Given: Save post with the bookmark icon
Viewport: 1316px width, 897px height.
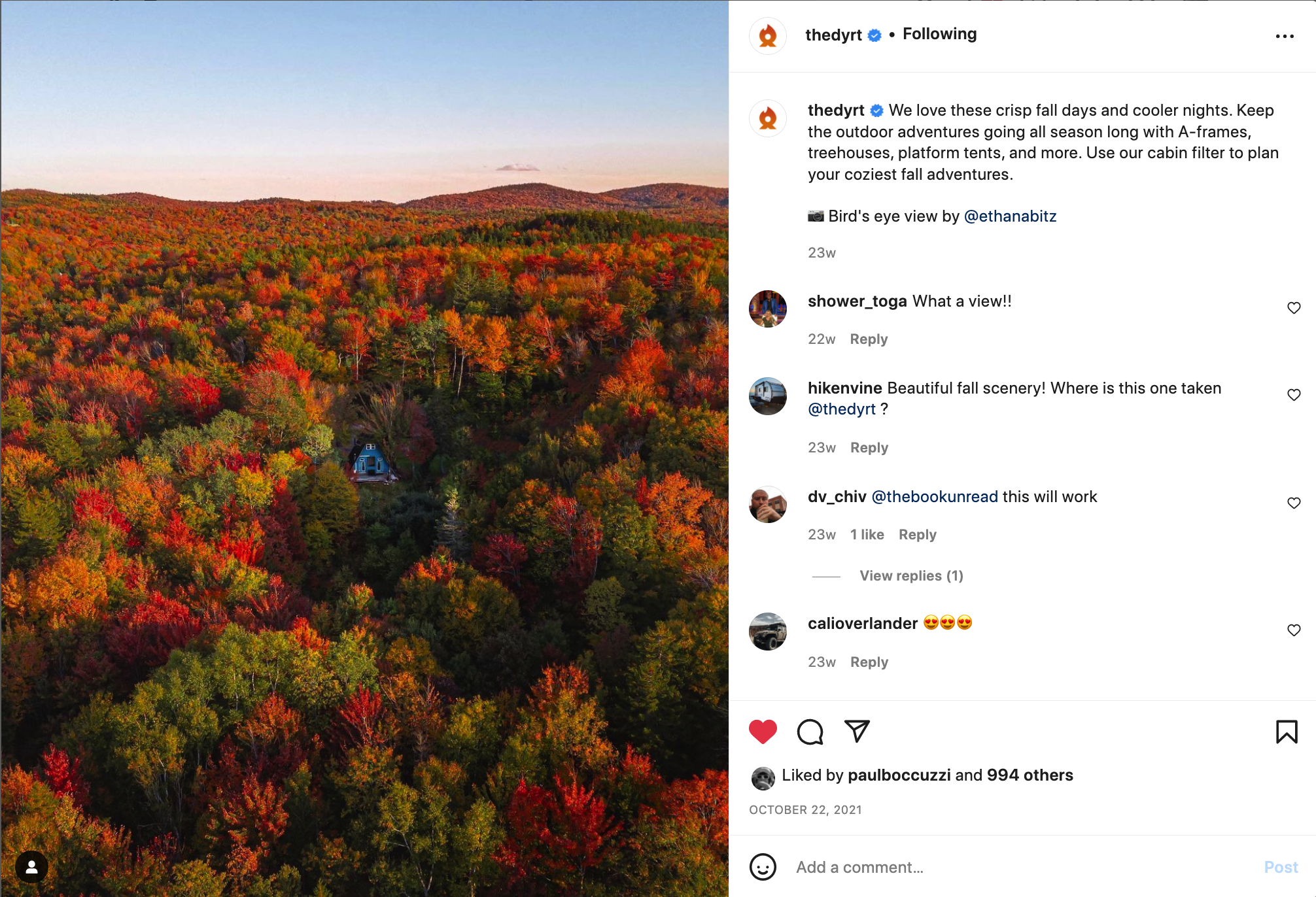Looking at the screenshot, I should (x=1287, y=732).
